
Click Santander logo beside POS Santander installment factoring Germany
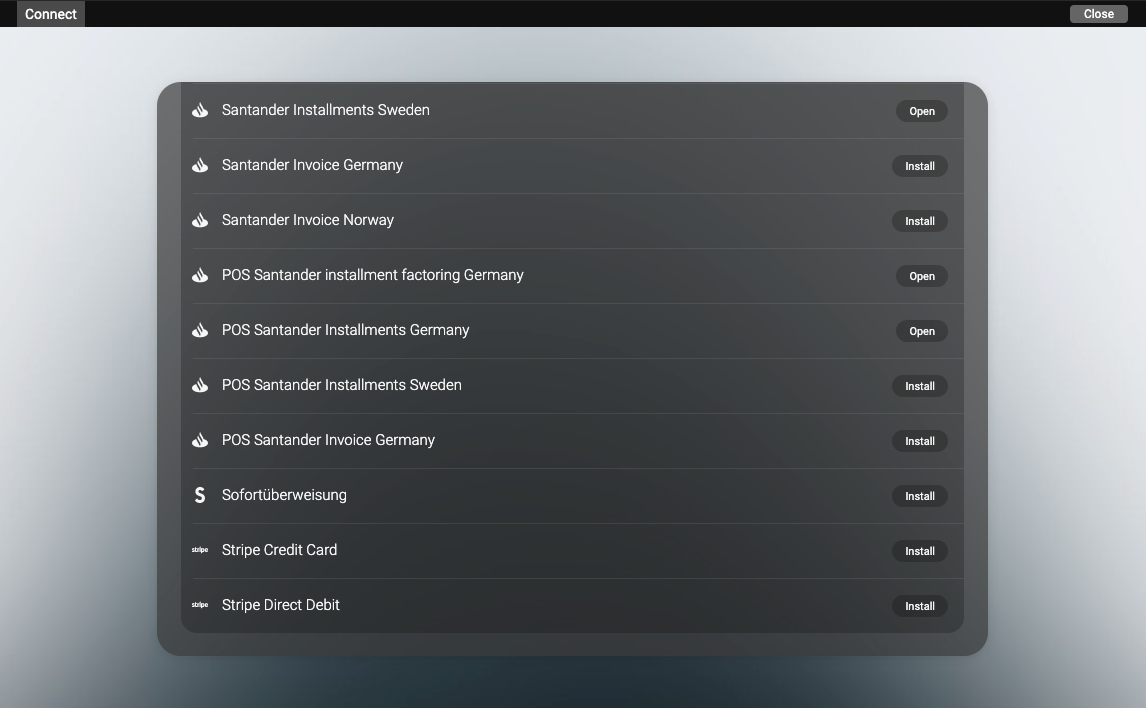(200, 275)
